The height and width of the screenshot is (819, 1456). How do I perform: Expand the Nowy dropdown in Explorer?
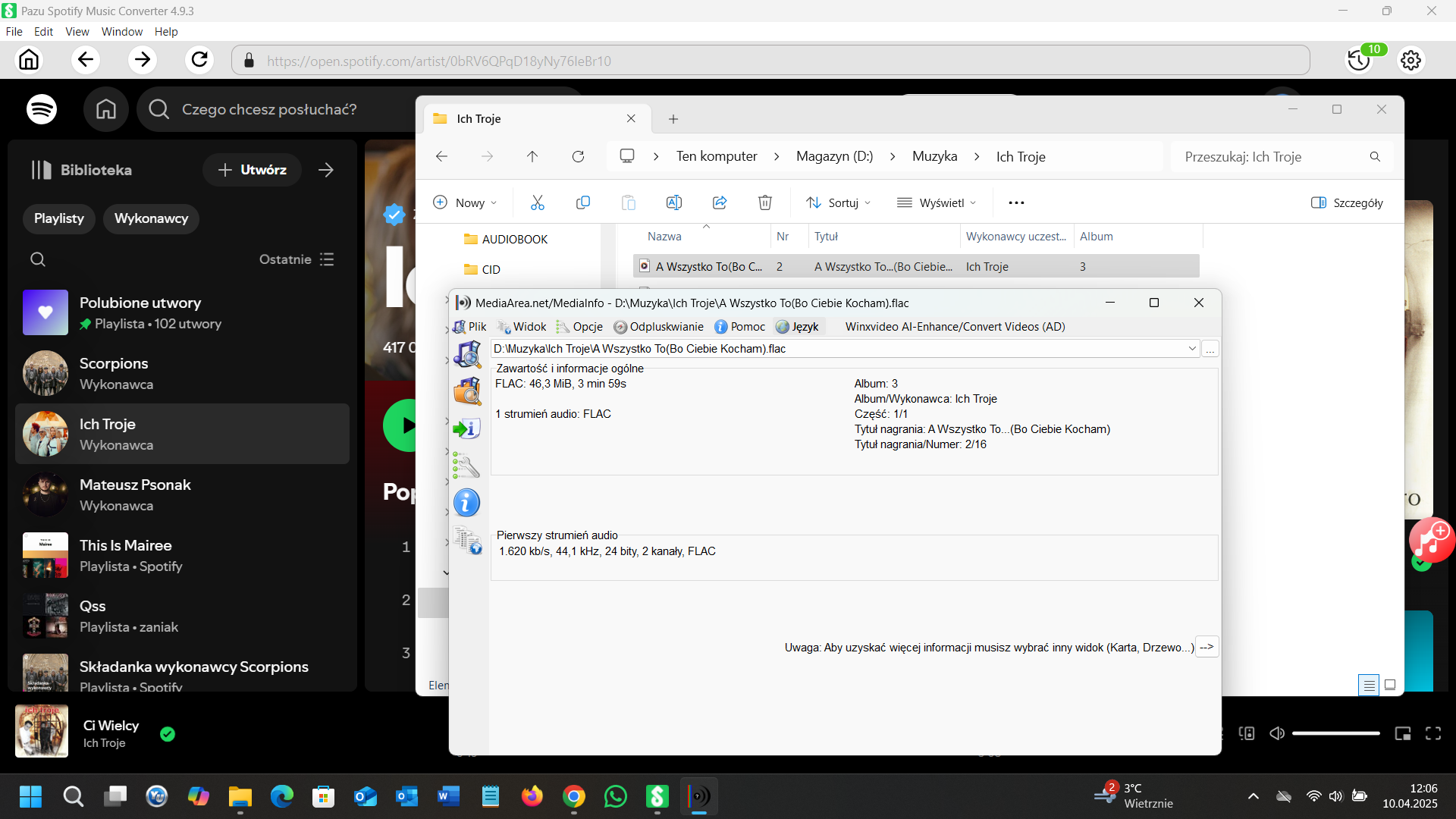coord(465,202)
